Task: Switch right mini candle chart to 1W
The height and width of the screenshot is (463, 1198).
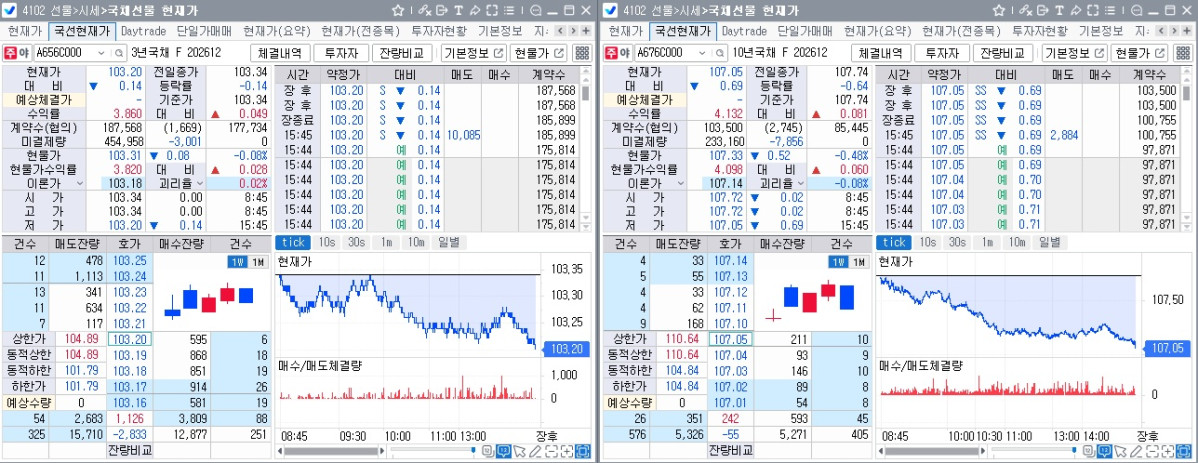Action: (840, 262)
